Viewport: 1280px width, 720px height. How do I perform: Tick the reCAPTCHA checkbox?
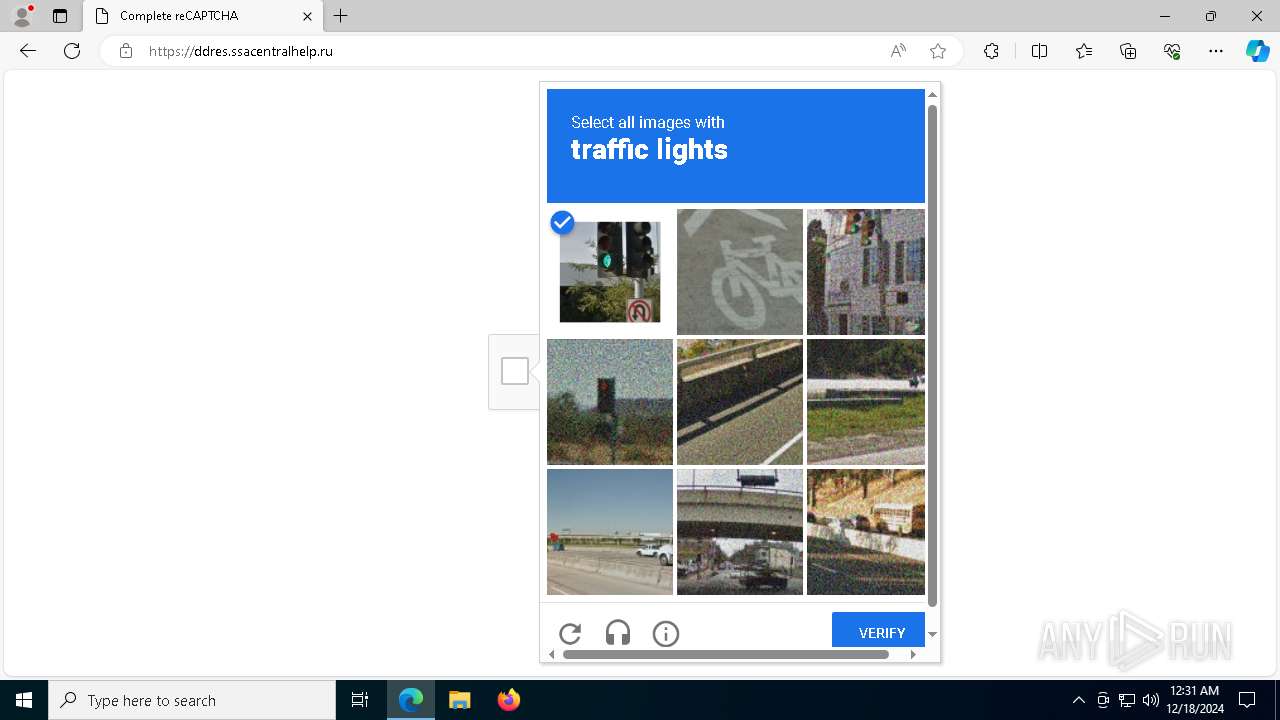point(515,371)
